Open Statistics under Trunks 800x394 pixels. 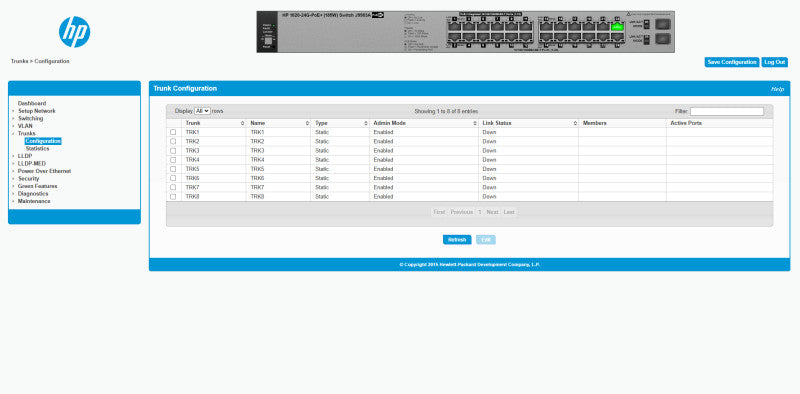(37, 149)
